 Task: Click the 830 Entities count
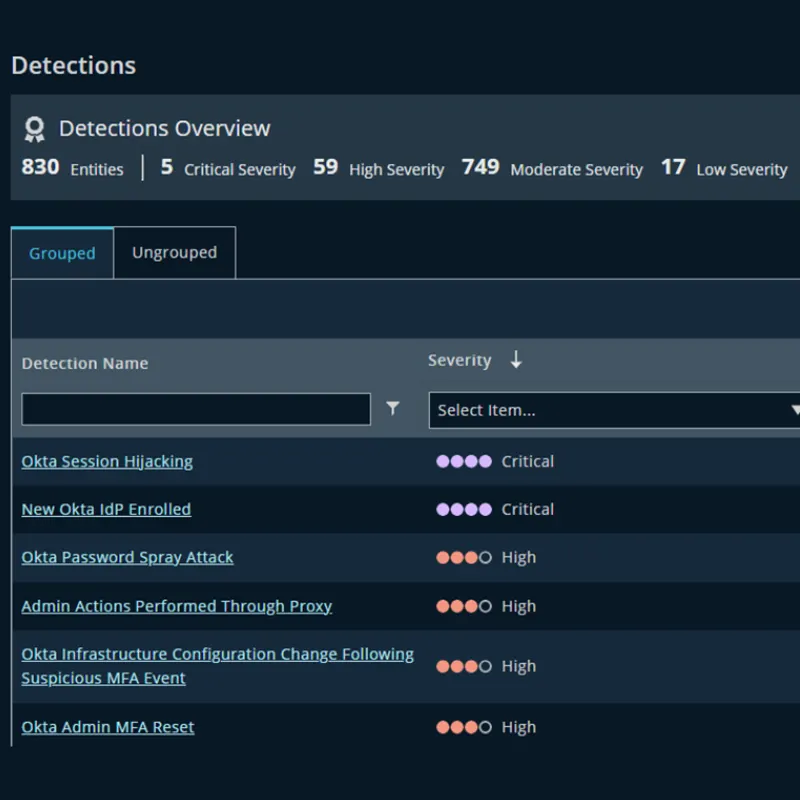pos(72,167)
